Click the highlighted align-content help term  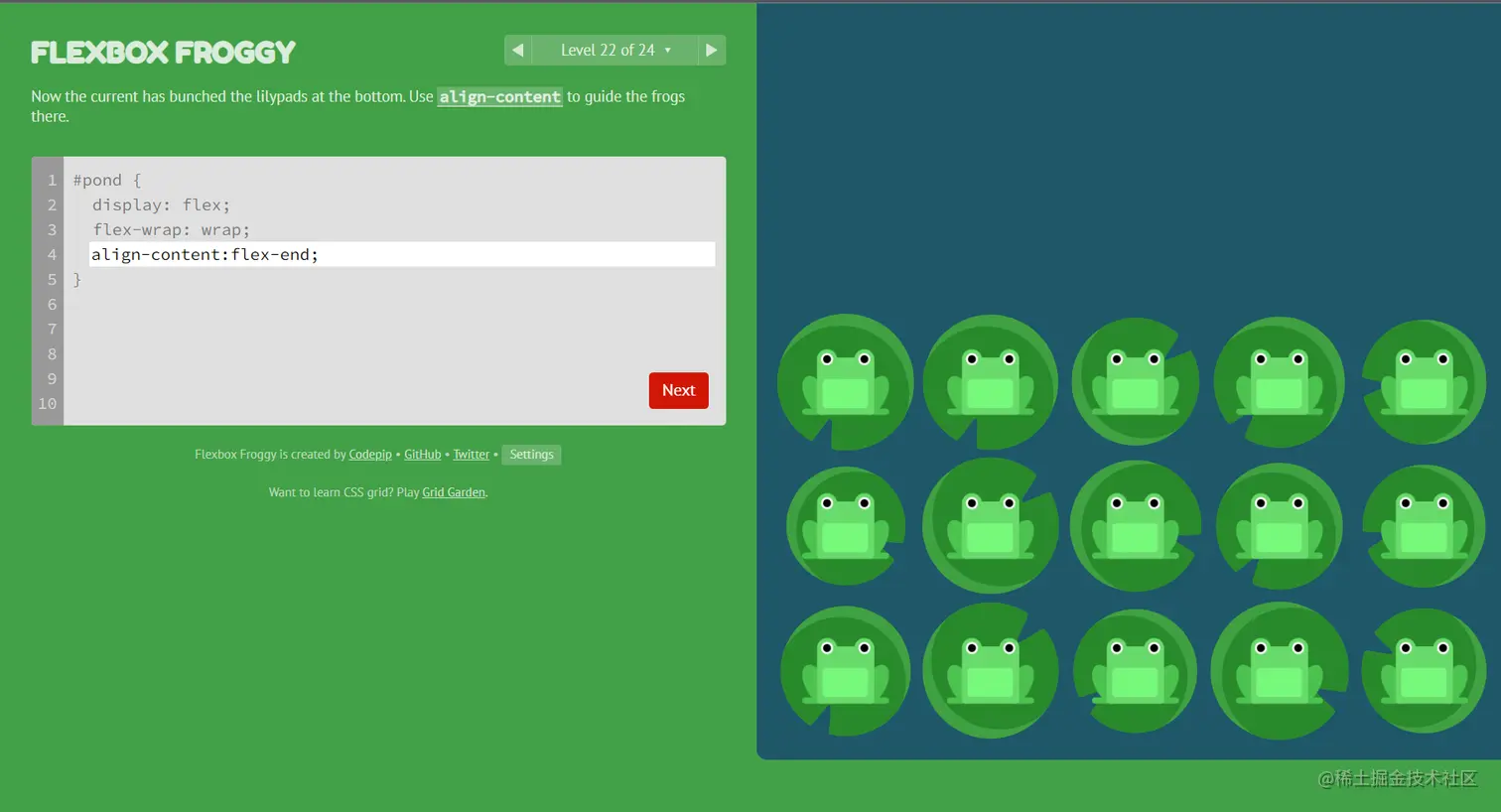500,96
